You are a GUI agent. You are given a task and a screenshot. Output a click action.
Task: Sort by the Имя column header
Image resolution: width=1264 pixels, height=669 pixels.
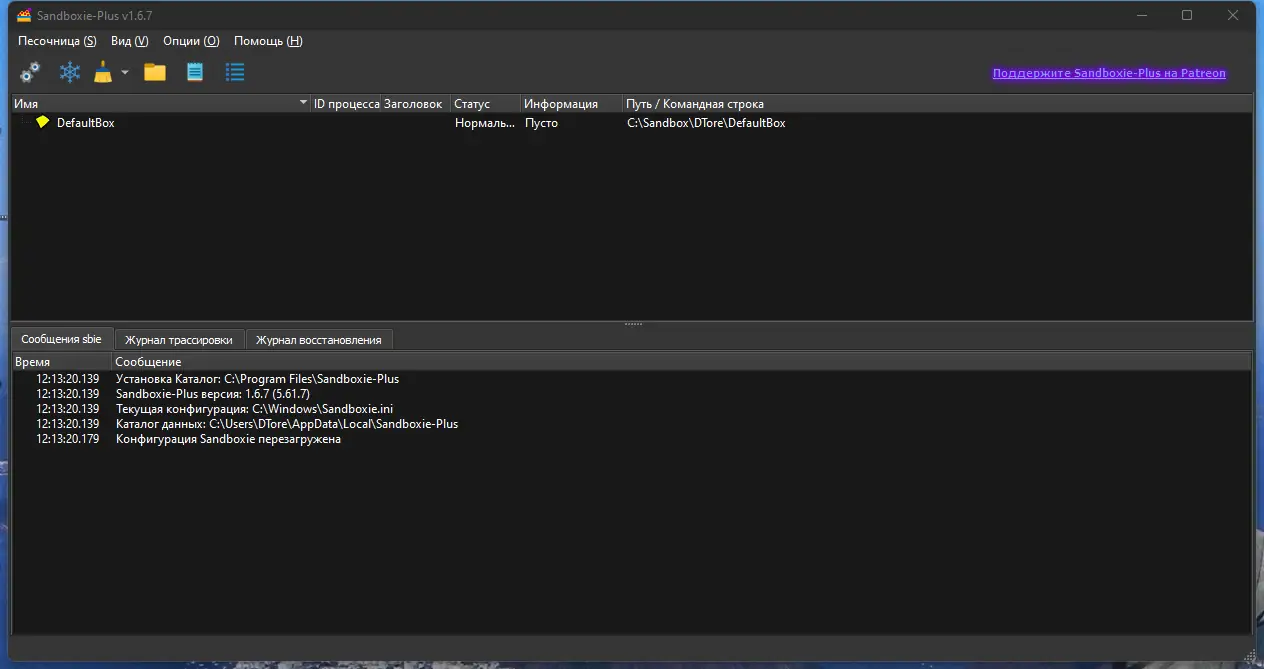160,104
